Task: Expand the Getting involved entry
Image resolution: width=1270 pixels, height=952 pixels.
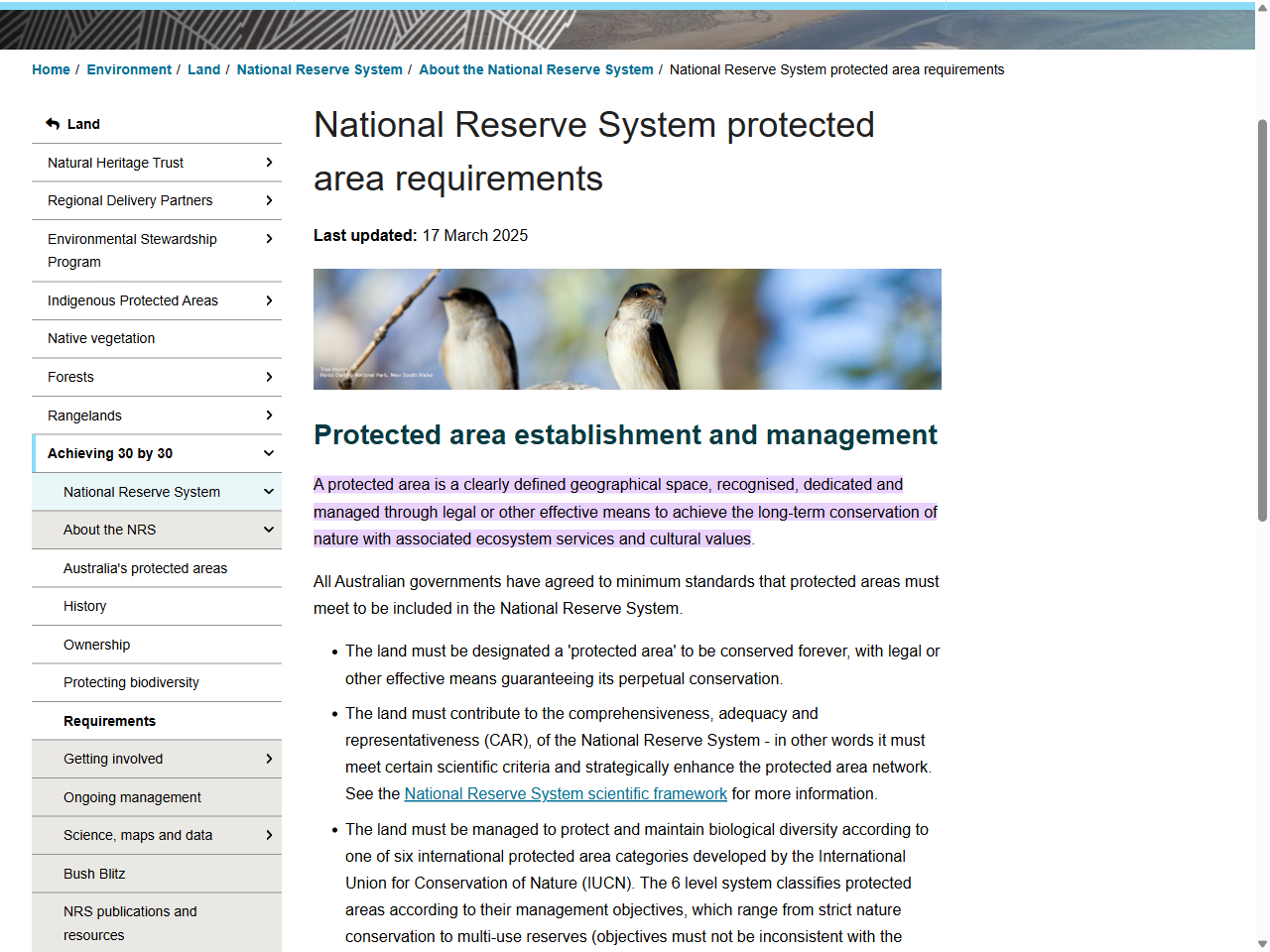Action: [269, 759]
